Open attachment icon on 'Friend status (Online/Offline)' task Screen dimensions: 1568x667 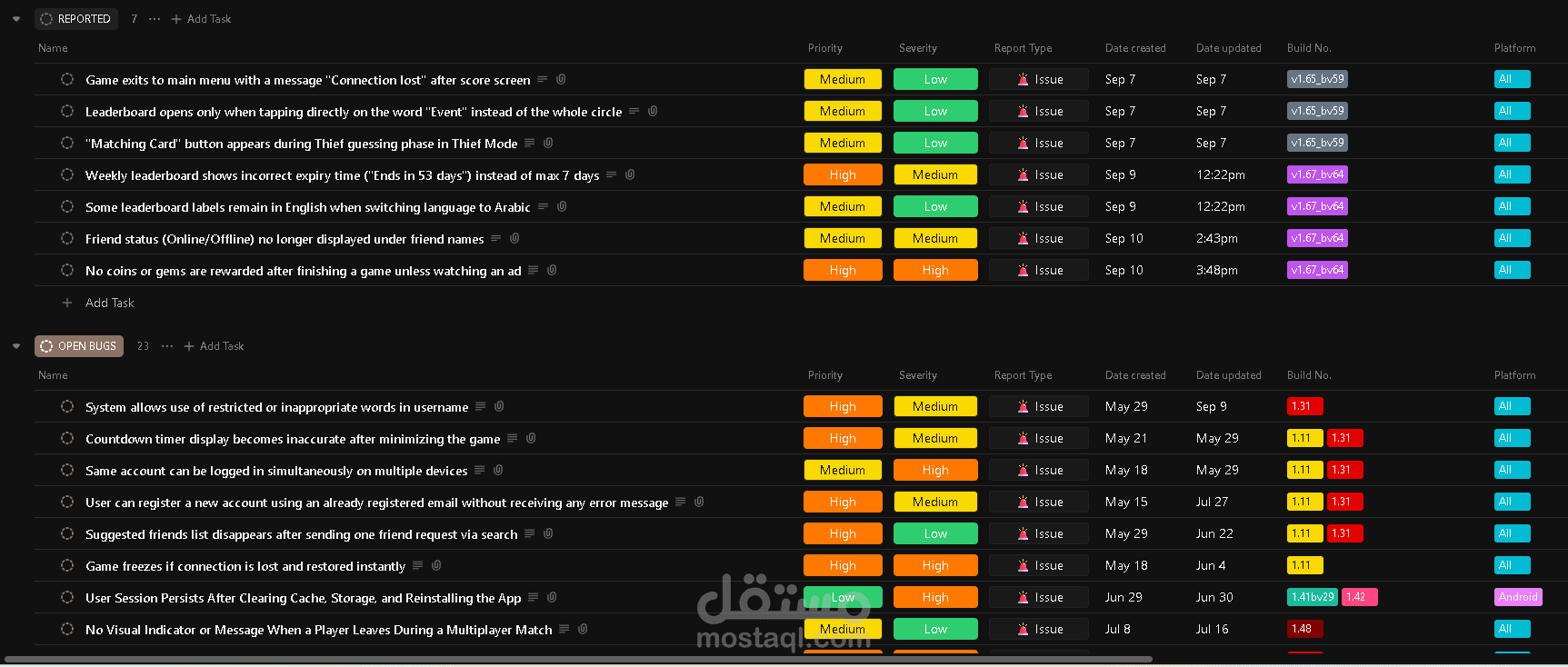pyautogui.click(x=514, y=238)
